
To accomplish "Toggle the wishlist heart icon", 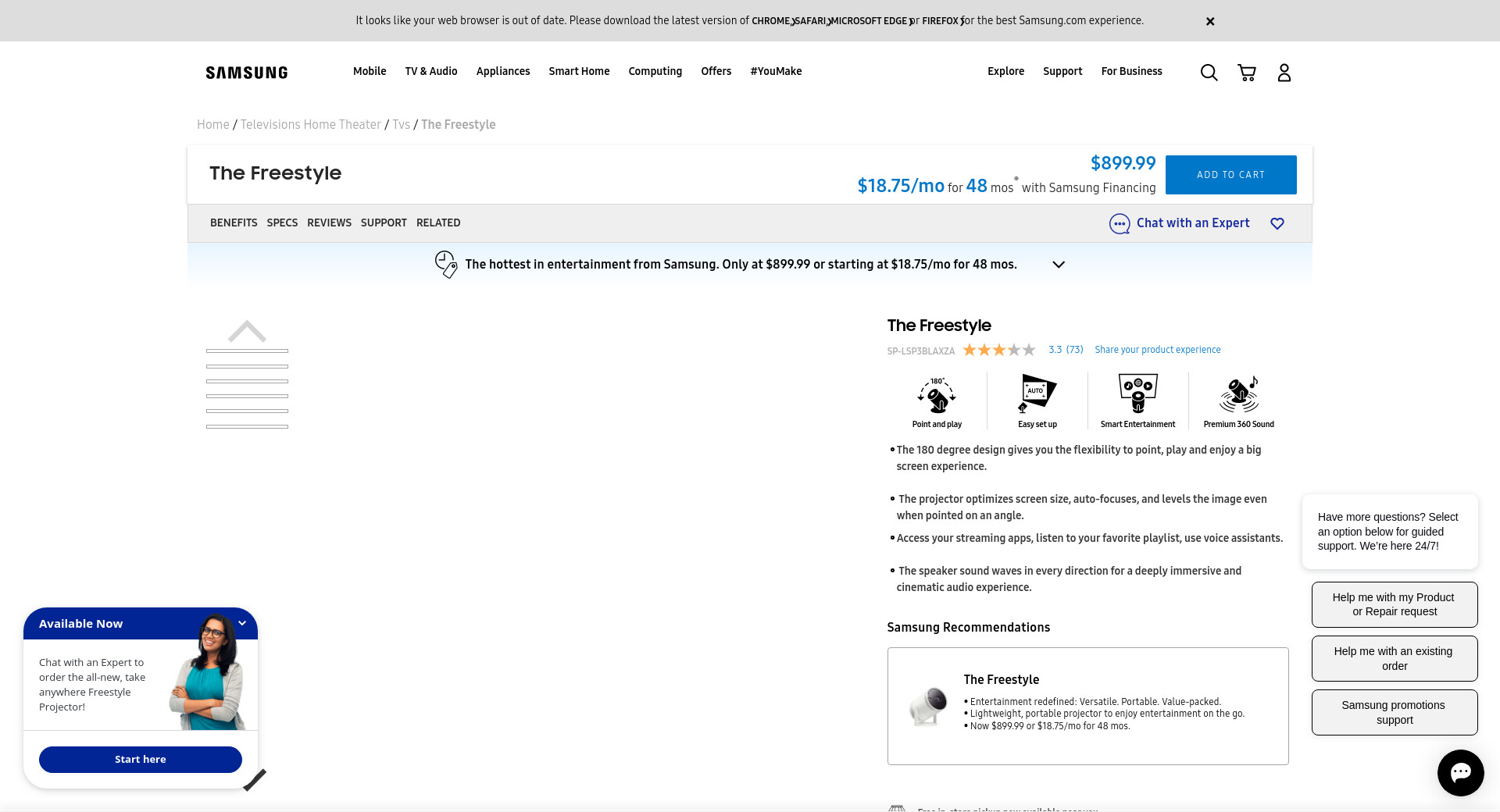I will tap(1277, 224).
